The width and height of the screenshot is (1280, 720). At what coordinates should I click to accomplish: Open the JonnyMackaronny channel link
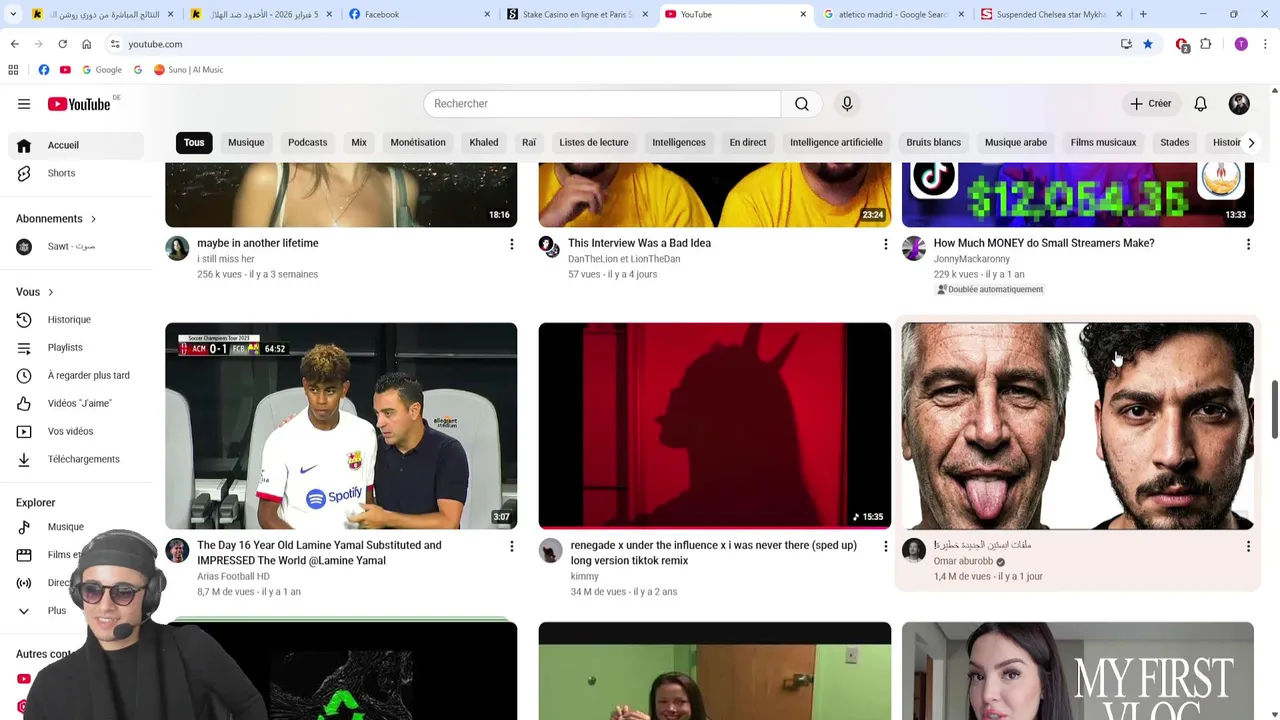point(972,259)
